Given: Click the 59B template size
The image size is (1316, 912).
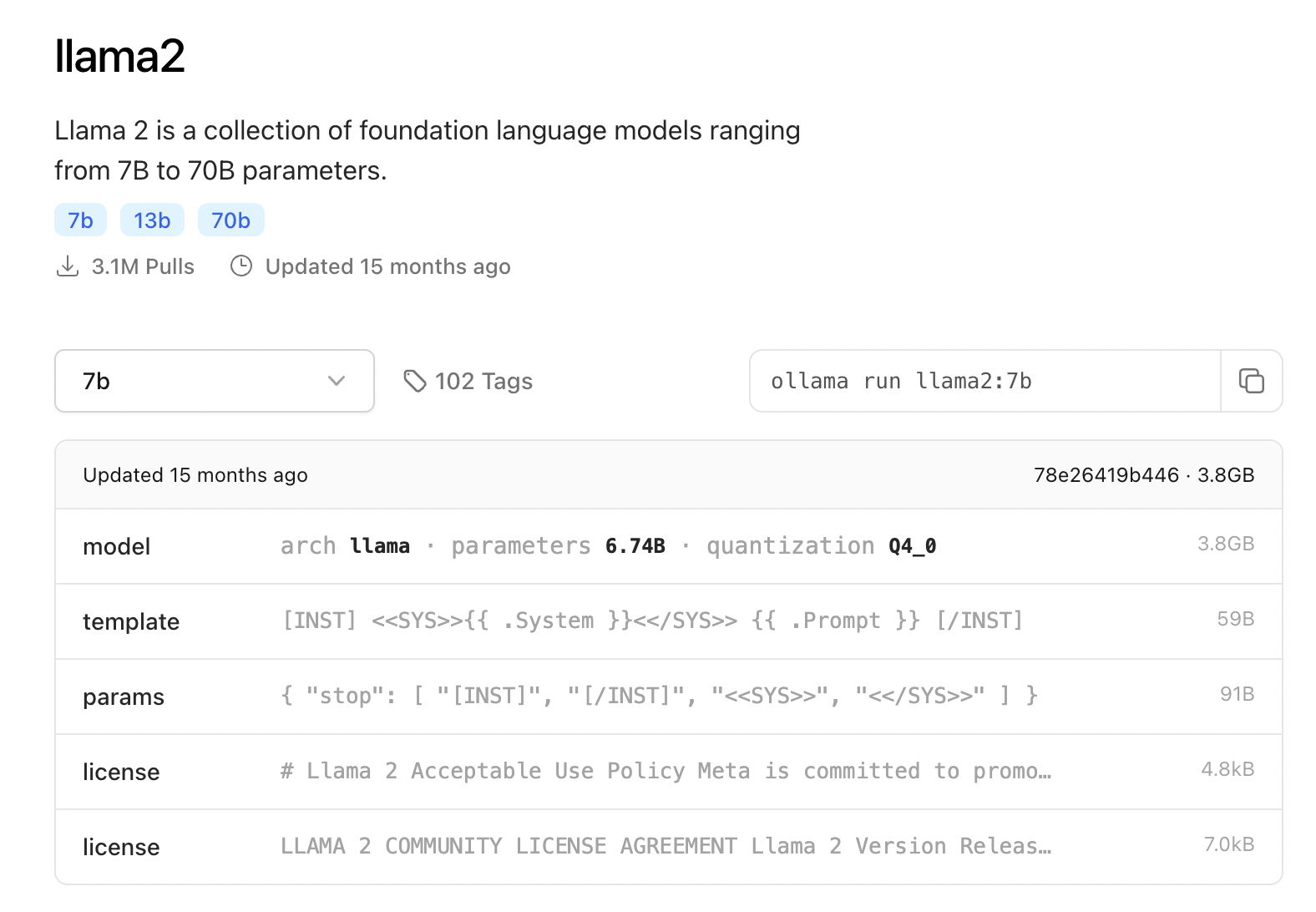Looking at the screenshot, I should pos(1236,619).
